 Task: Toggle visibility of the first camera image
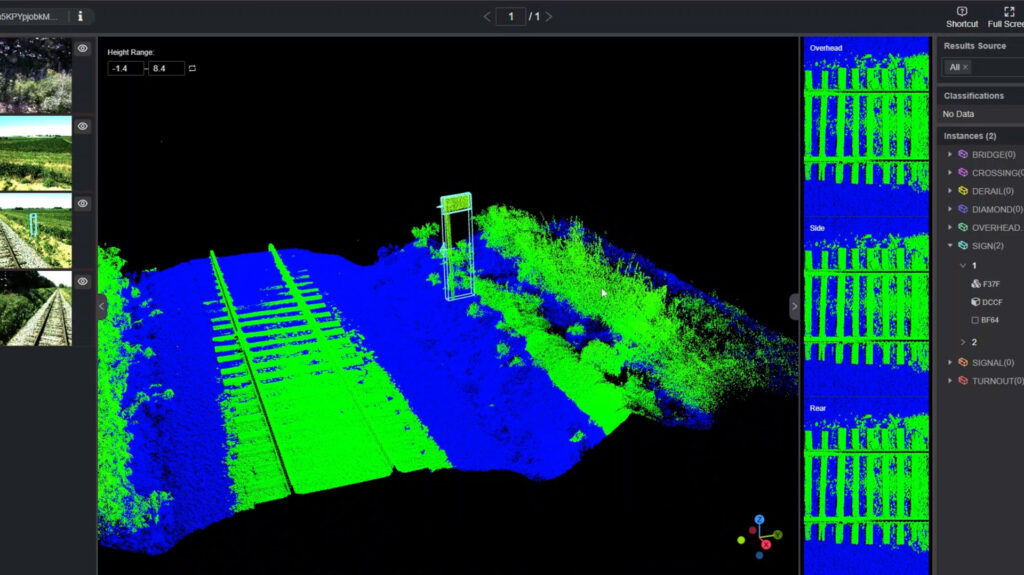click(83, 48)
